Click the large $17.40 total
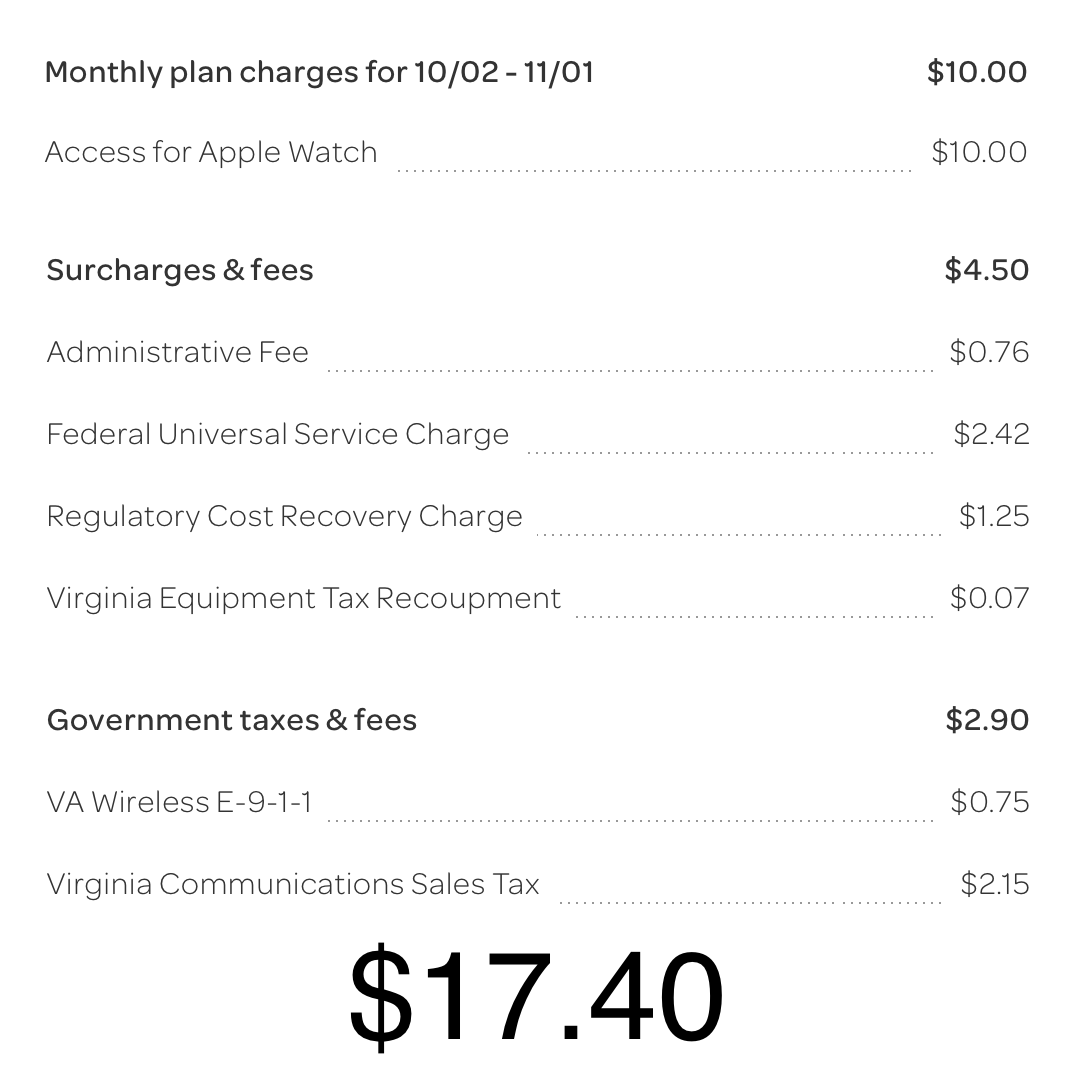The image size is (1084, 1084). click(536, 996)
